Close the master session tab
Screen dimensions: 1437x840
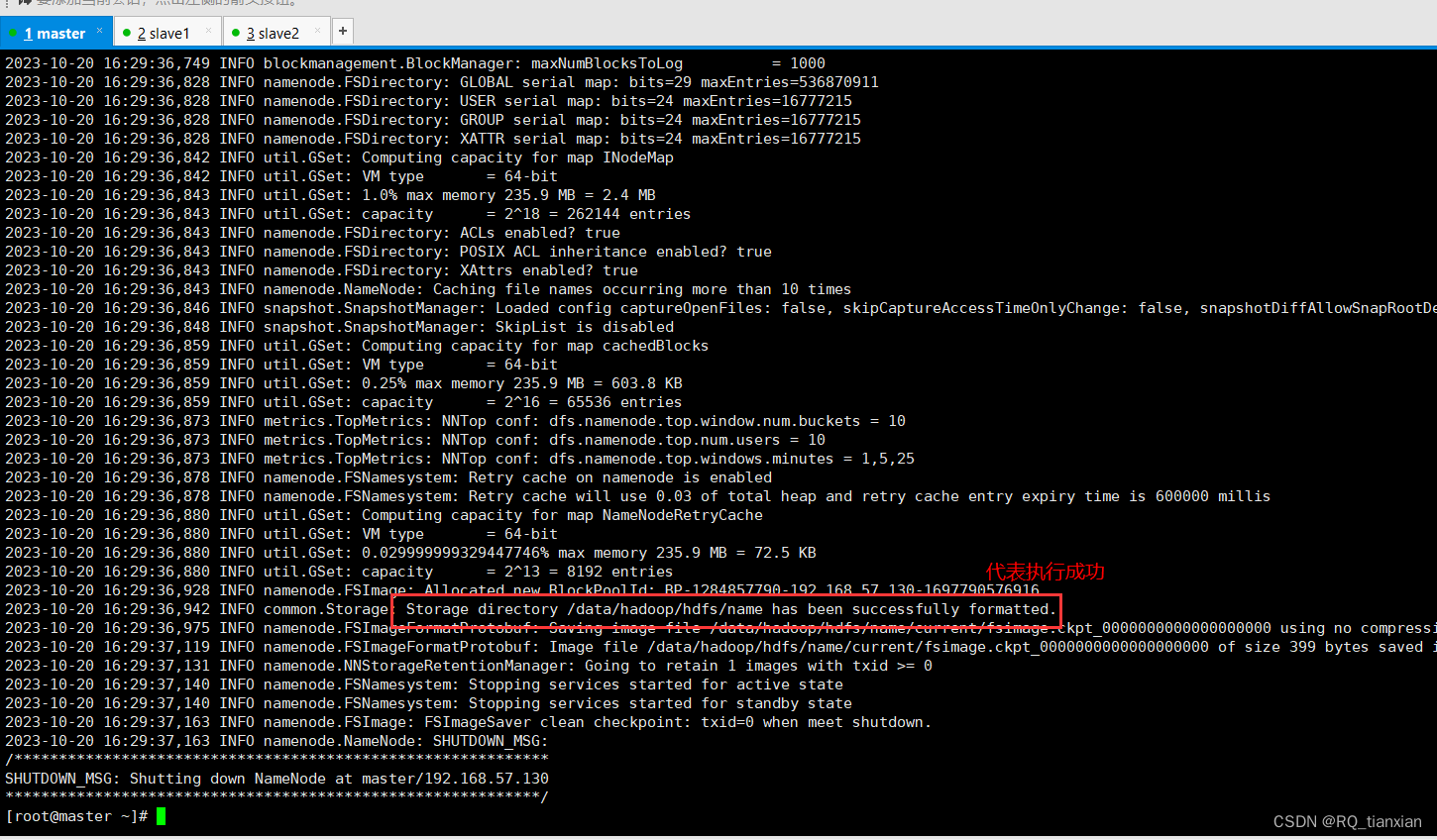coord(99,31)
